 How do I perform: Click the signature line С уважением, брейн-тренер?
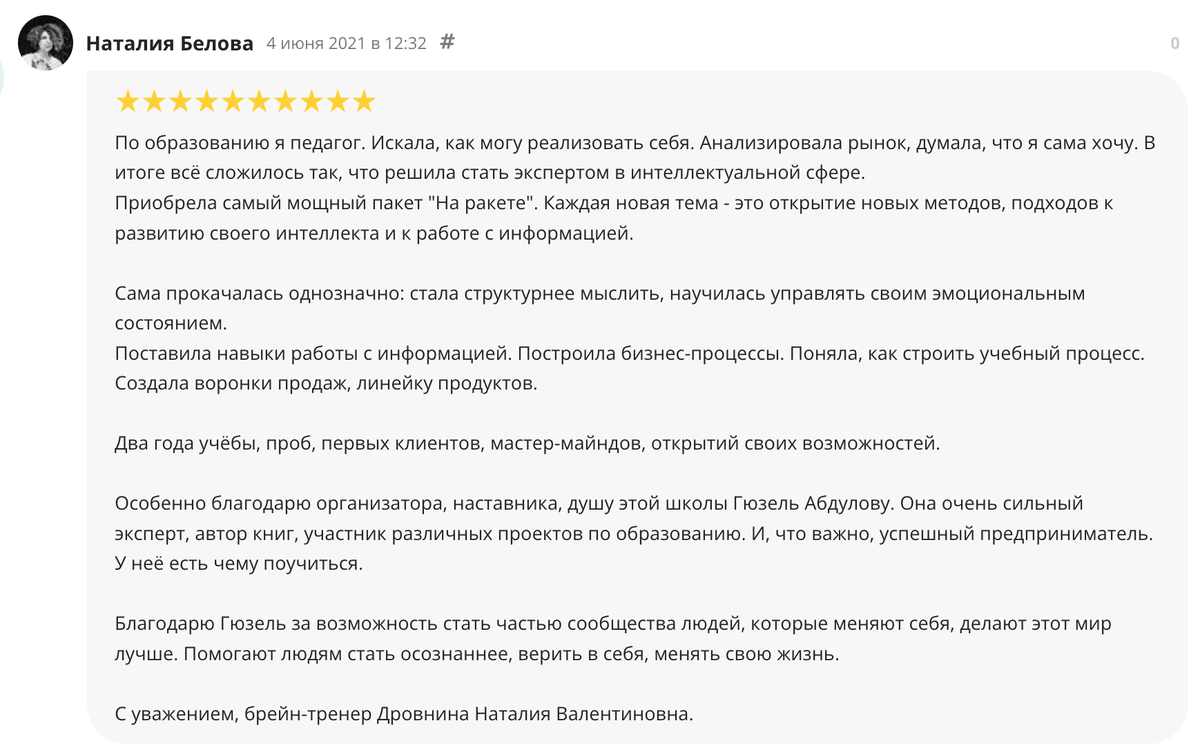tap(404, 714)
